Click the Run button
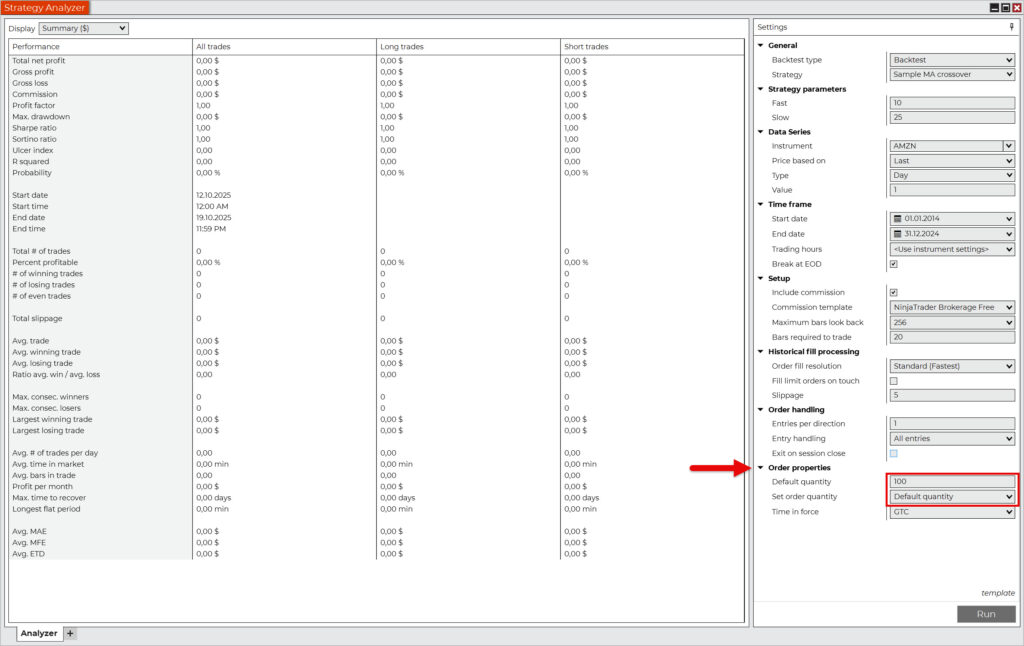 pyautogui.click(x=985, y=614)
